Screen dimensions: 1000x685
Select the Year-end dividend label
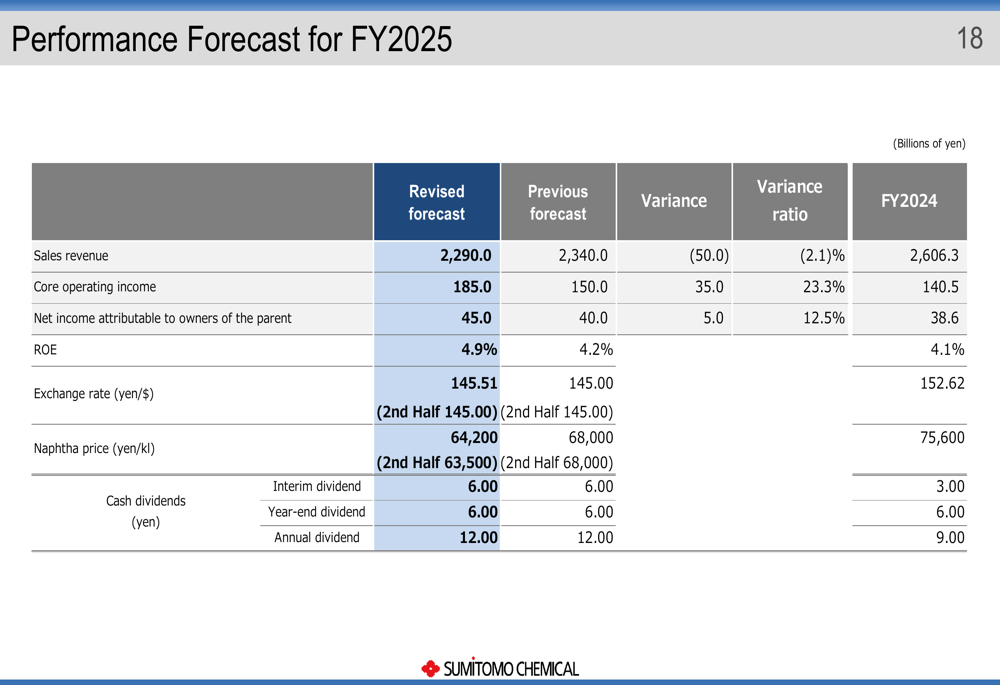pos(316,512)
